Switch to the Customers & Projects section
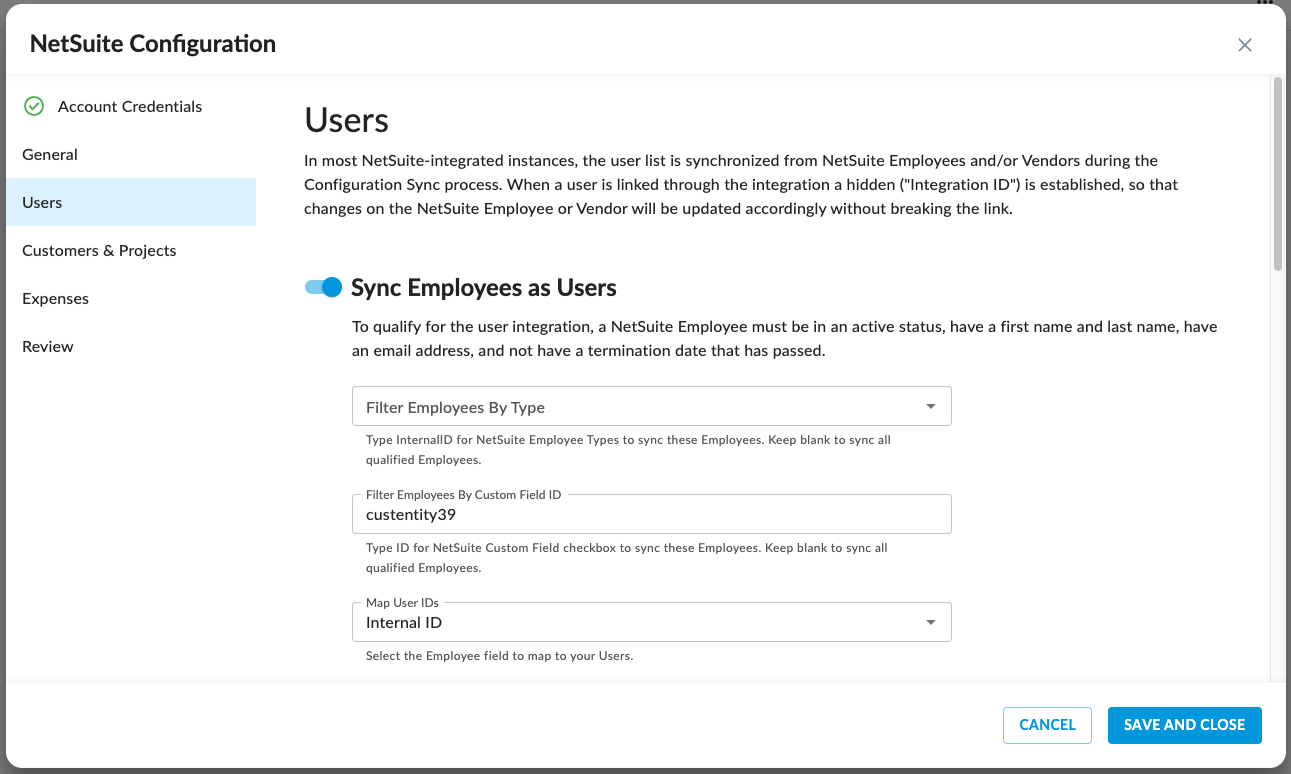The width and height of the screenshot is (1291, 774). click(99, 250)
